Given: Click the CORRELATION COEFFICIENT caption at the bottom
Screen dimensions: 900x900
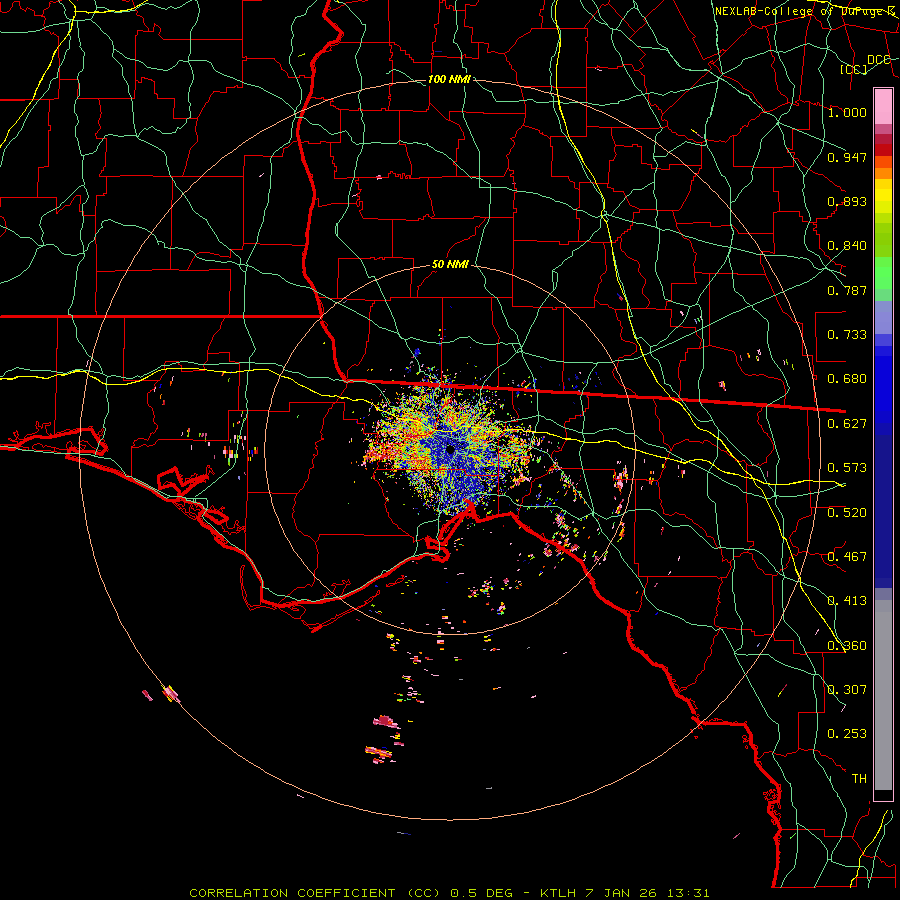Looking at the screenshot, I should click(449, 893).
